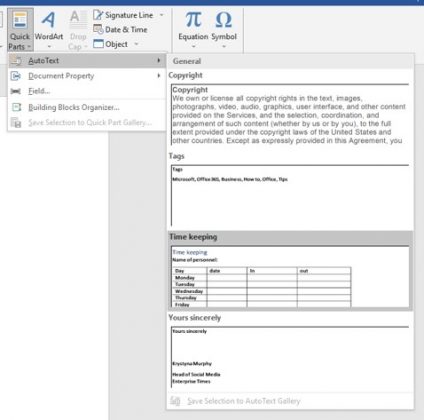Select the Tags entry title
The height and width of the screenshot is (420, 424).
coord(176,156)
